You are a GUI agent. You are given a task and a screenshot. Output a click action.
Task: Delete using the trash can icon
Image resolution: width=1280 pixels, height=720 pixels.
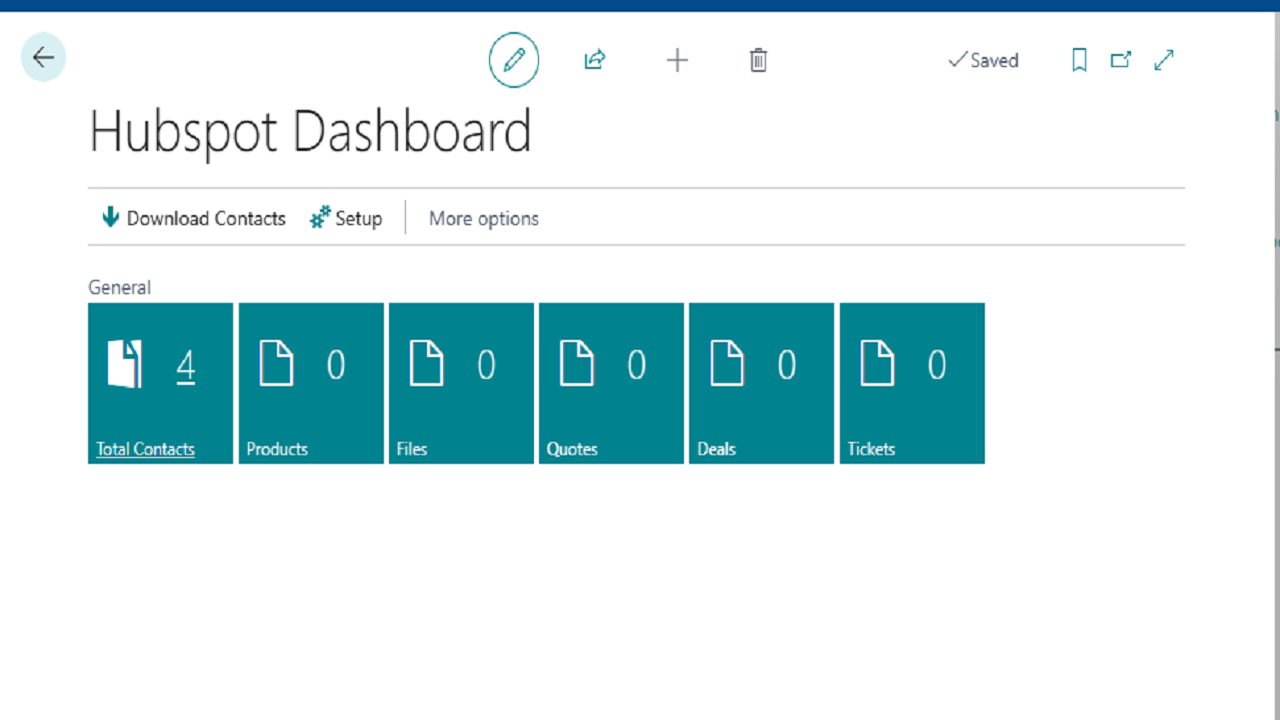pos(758,60)
